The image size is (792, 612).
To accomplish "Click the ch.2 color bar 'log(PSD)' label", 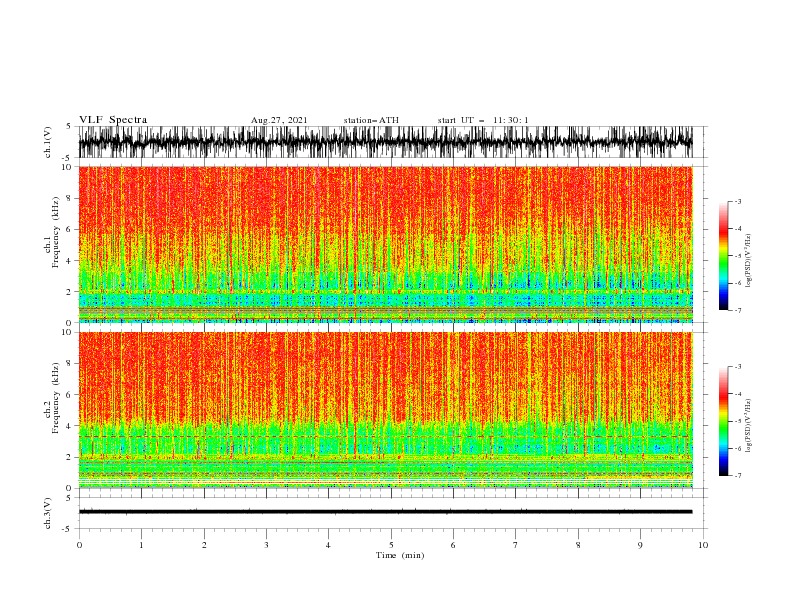I will 749,426.
